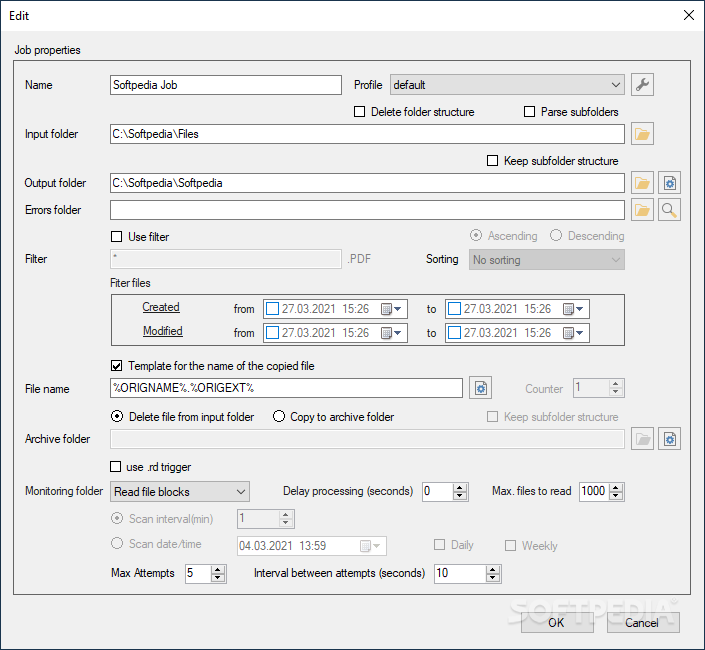Select Delete file from input folder option
The width and height of the screenshot is (705, 650).
point(117,417)
